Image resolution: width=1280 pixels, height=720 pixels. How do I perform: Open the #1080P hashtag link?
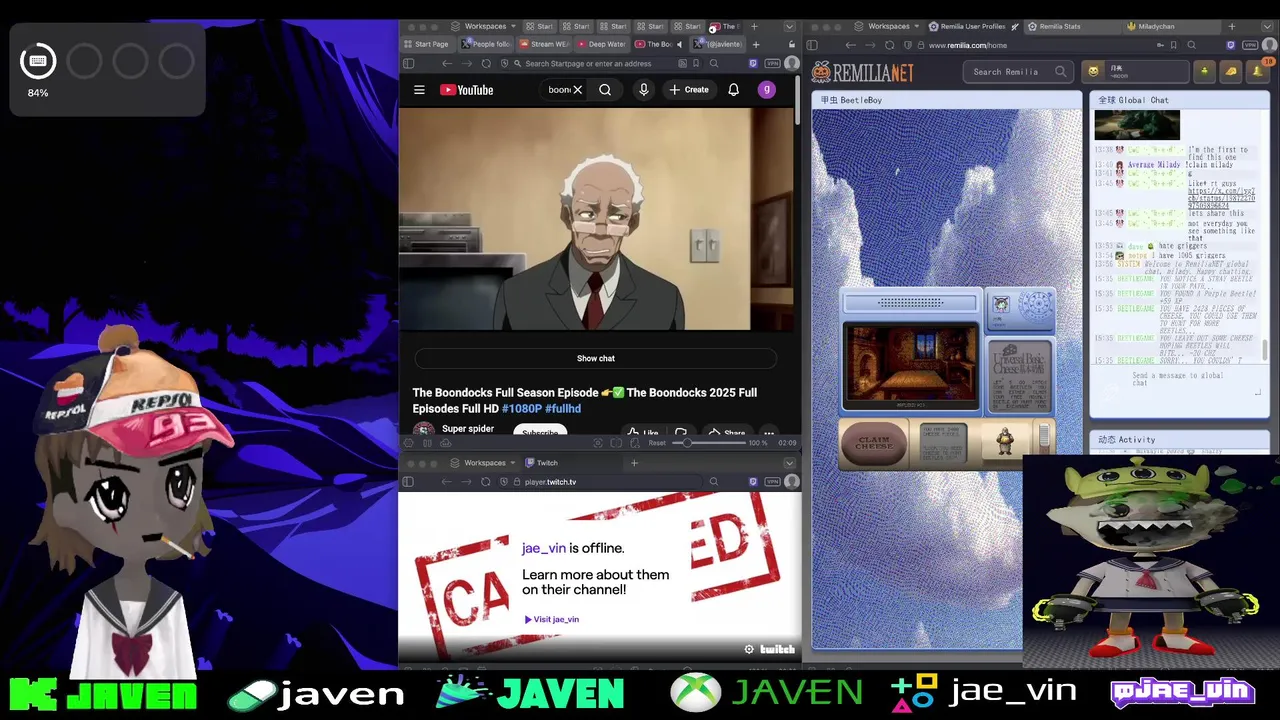(x=521, y=409)
